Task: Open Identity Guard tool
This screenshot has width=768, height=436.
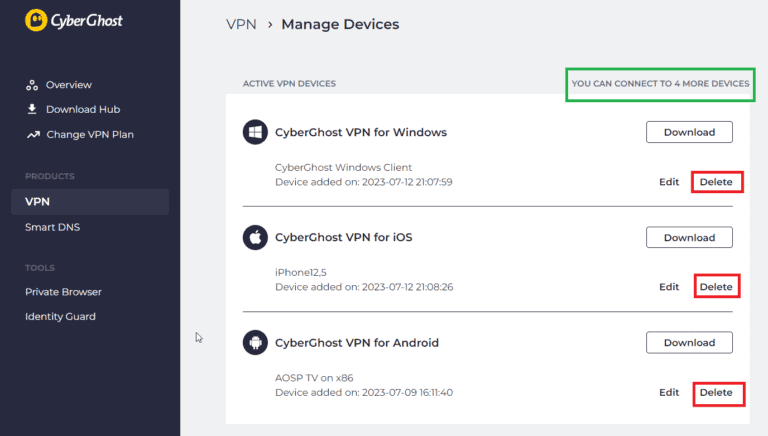Action: click(60, 317)
